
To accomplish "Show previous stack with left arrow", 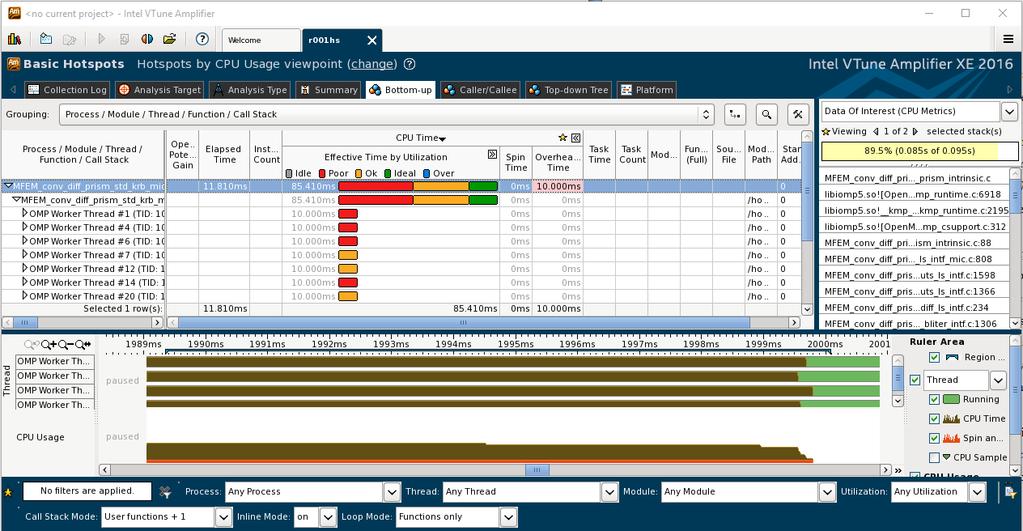I will 876,131.
